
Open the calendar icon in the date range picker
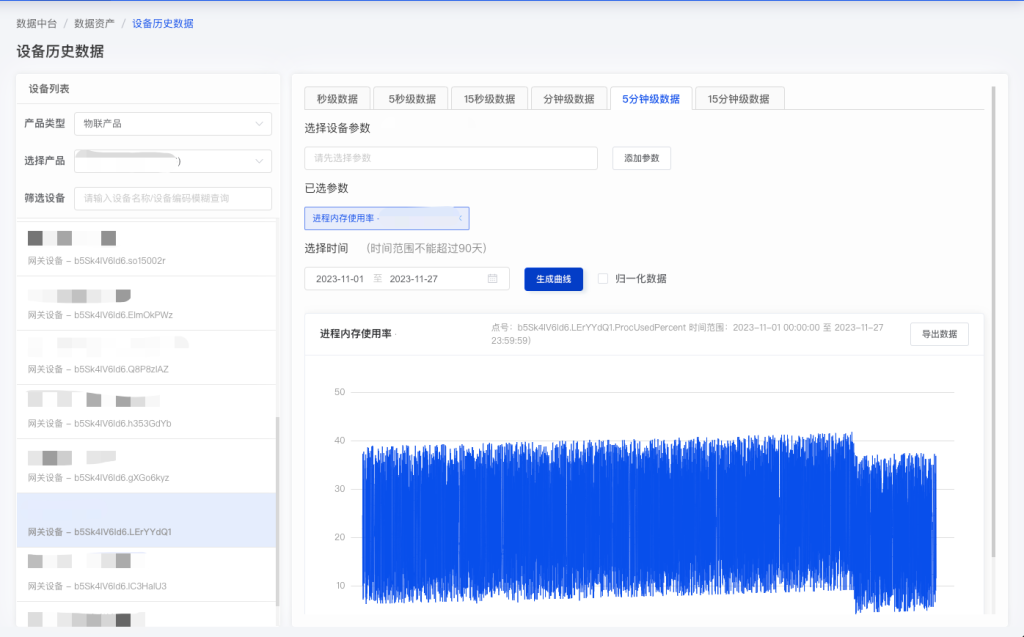(491, 279)
